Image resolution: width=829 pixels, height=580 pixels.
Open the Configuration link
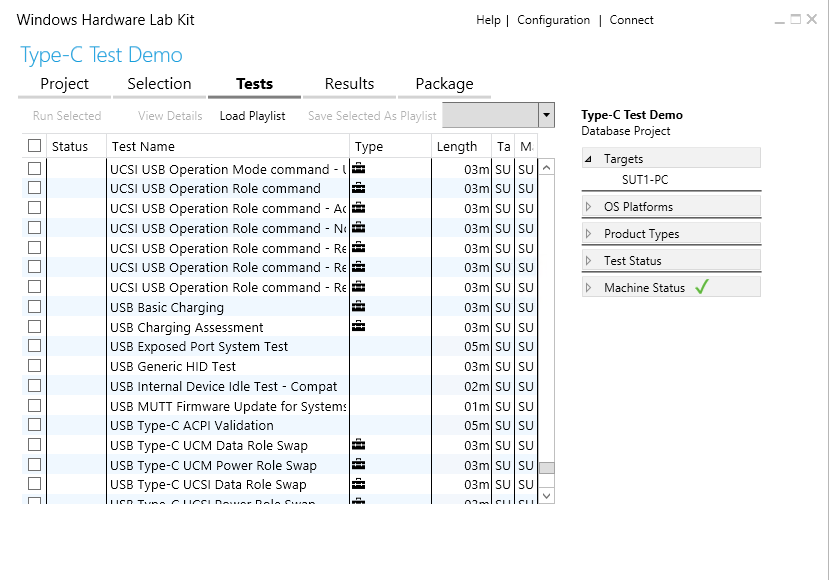pos(553,20)
